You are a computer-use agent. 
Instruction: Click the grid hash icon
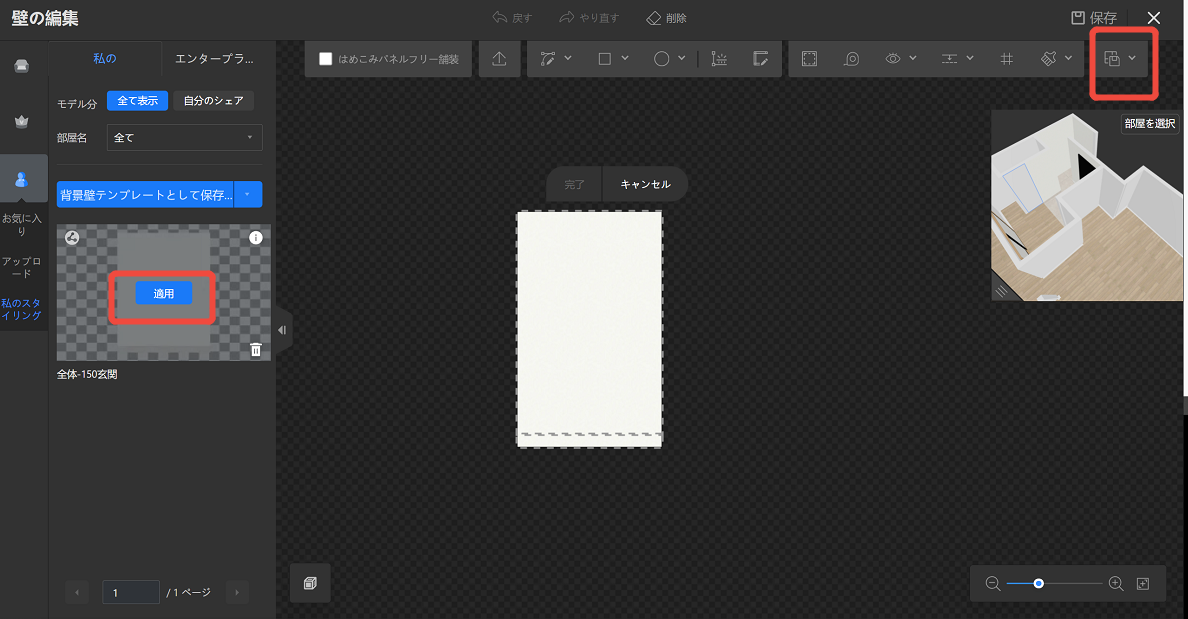[1007, 58]
